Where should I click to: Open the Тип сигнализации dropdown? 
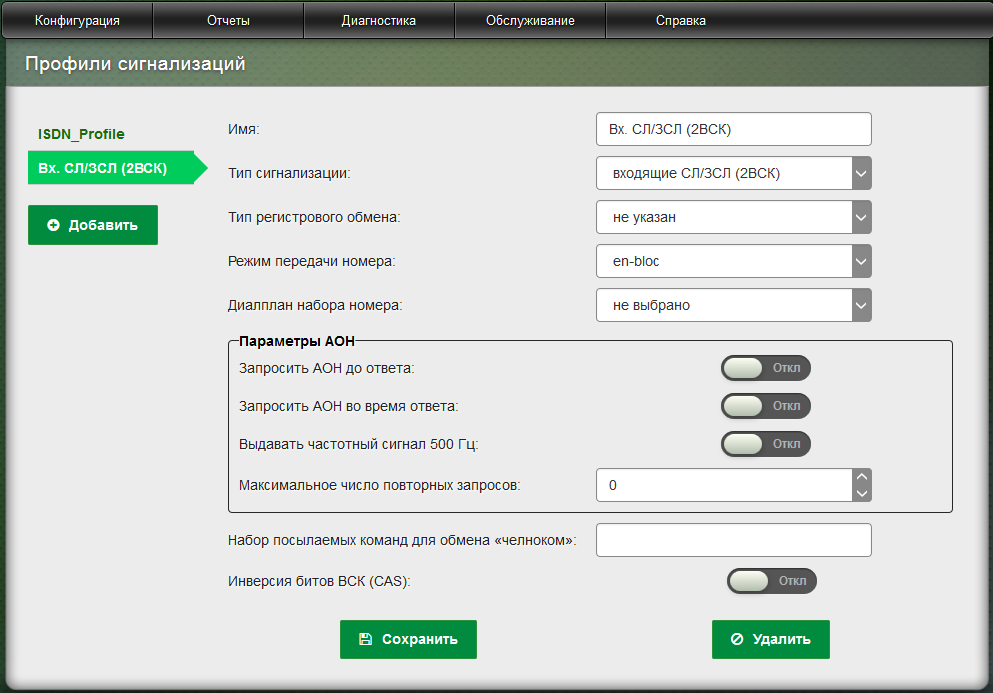click(x=733, y=173)
